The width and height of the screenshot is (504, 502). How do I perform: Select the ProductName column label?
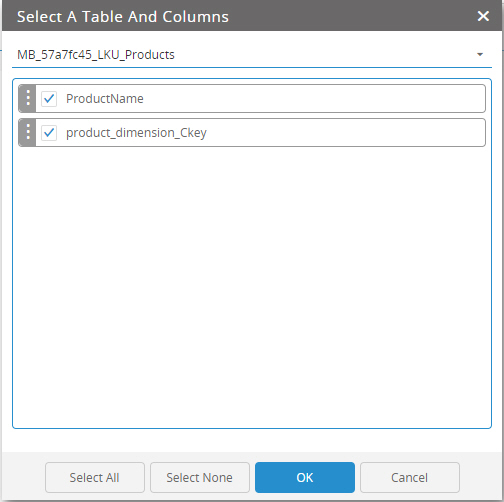[x=105, y=99]
